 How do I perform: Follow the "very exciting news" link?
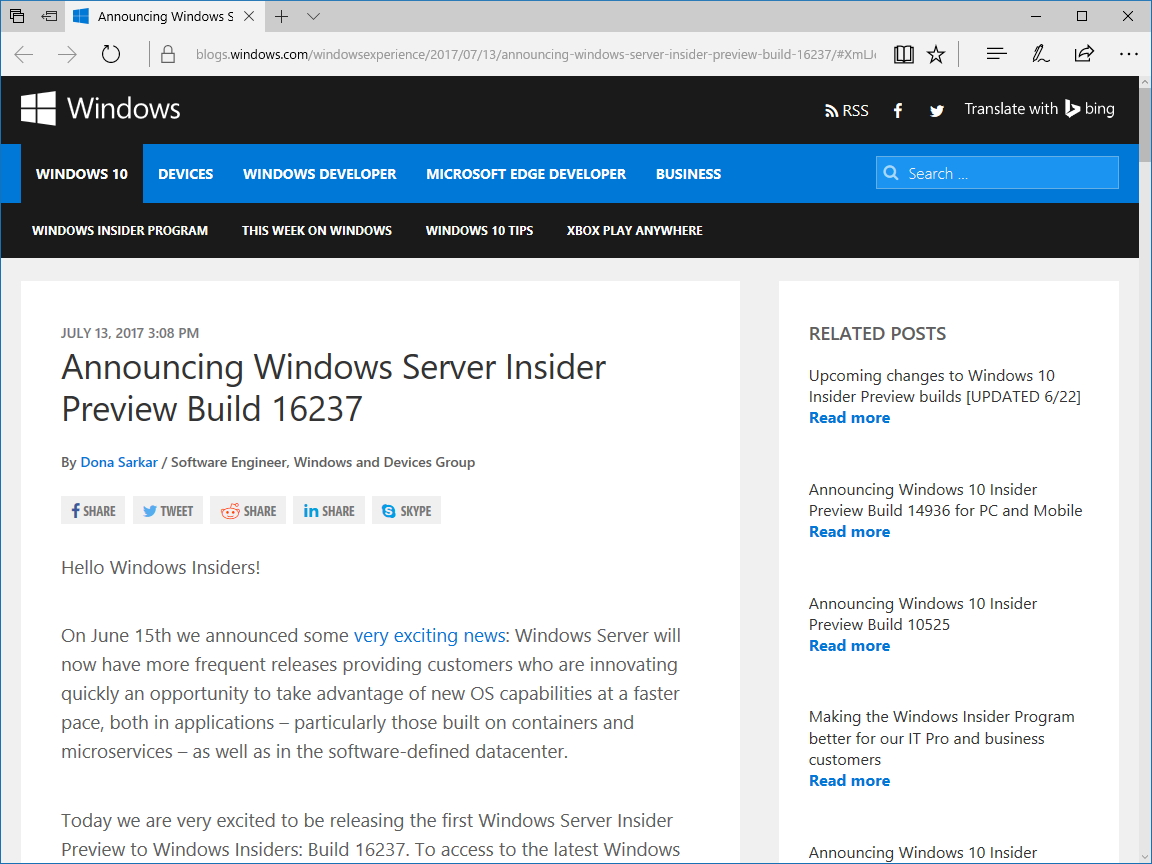click(429, 635)
